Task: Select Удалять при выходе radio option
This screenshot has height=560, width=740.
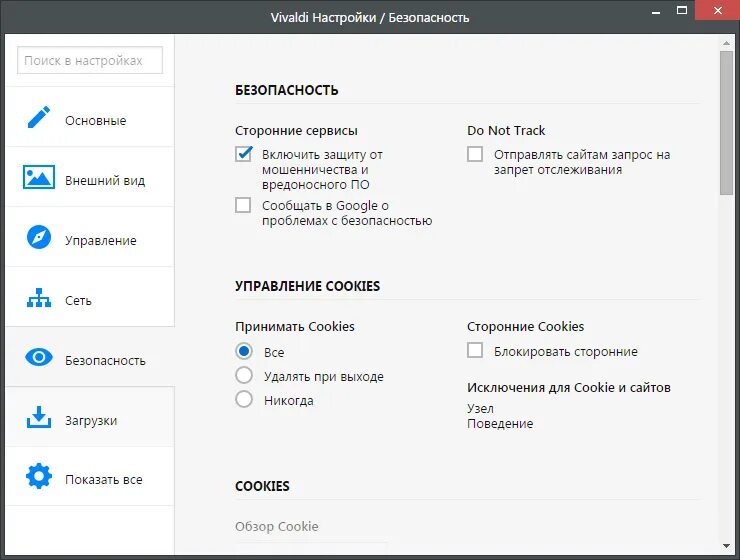Action: coord(244,375)
